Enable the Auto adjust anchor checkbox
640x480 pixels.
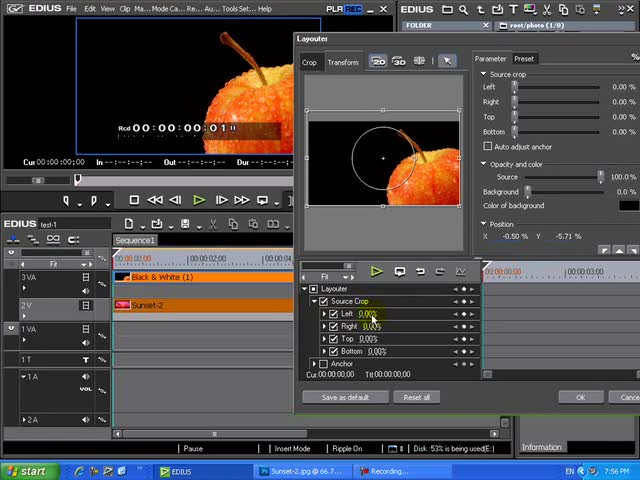pyautogui.click(x=488, y=147)
